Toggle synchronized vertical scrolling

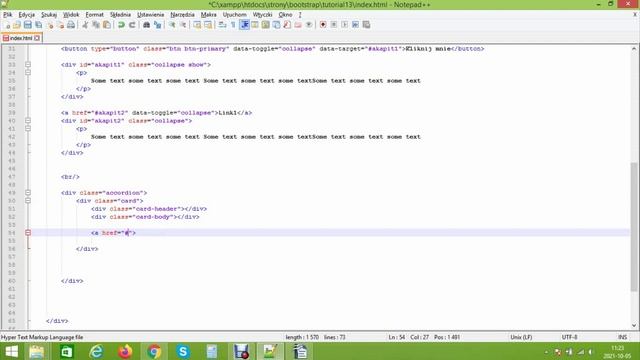tap(197, 25)
